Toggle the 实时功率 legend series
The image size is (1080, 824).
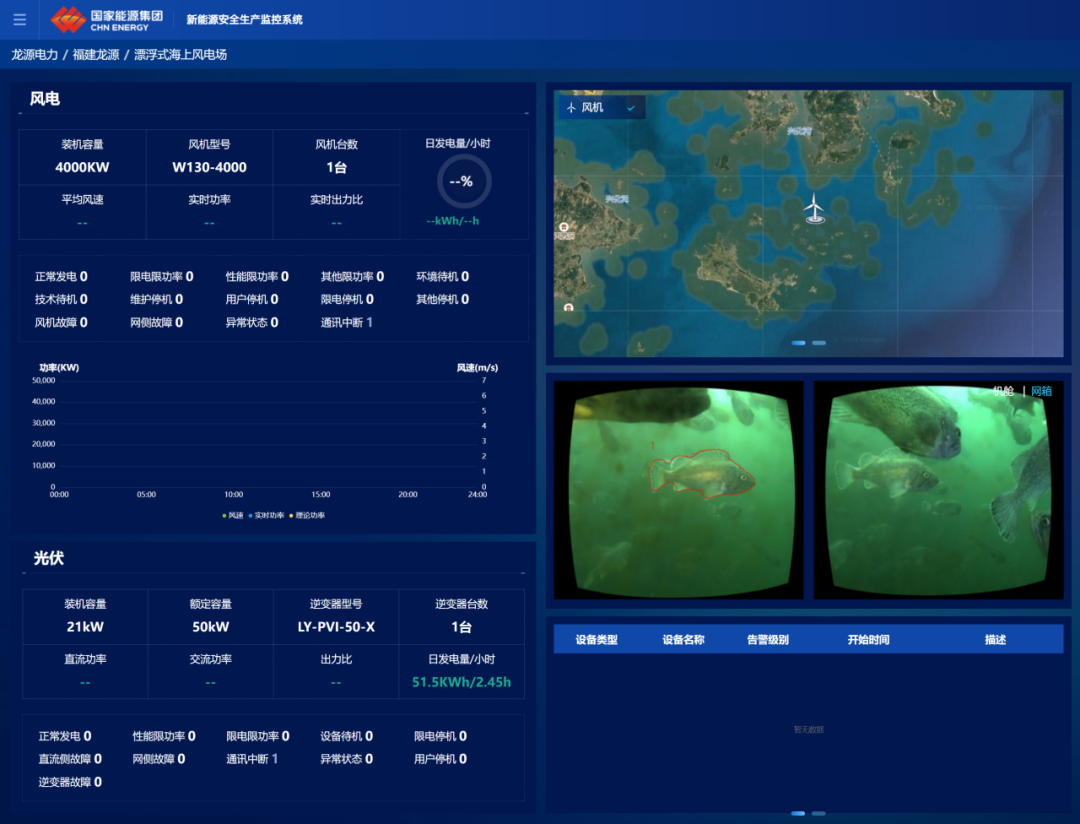(266, 516)
